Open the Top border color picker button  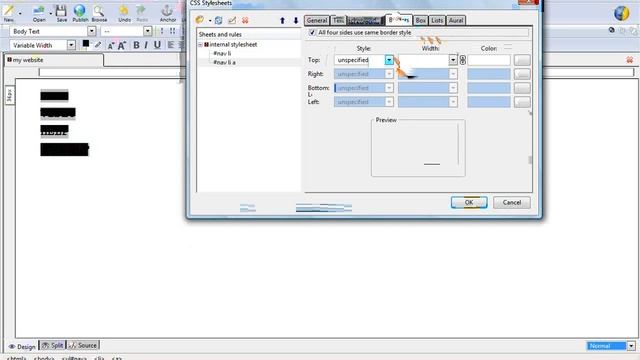coord(522,60)
